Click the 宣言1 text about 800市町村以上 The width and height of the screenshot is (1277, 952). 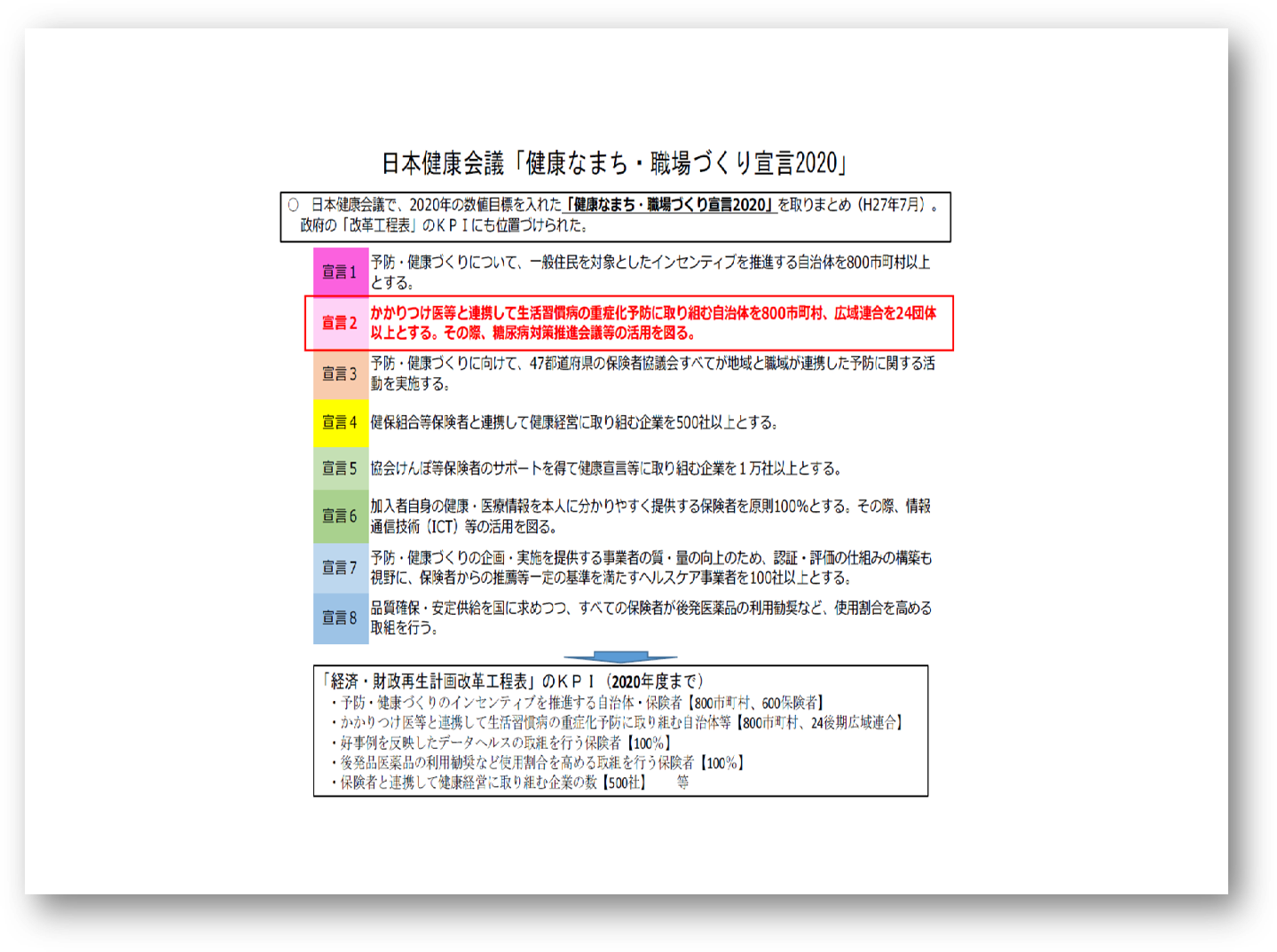coord(650,272)
